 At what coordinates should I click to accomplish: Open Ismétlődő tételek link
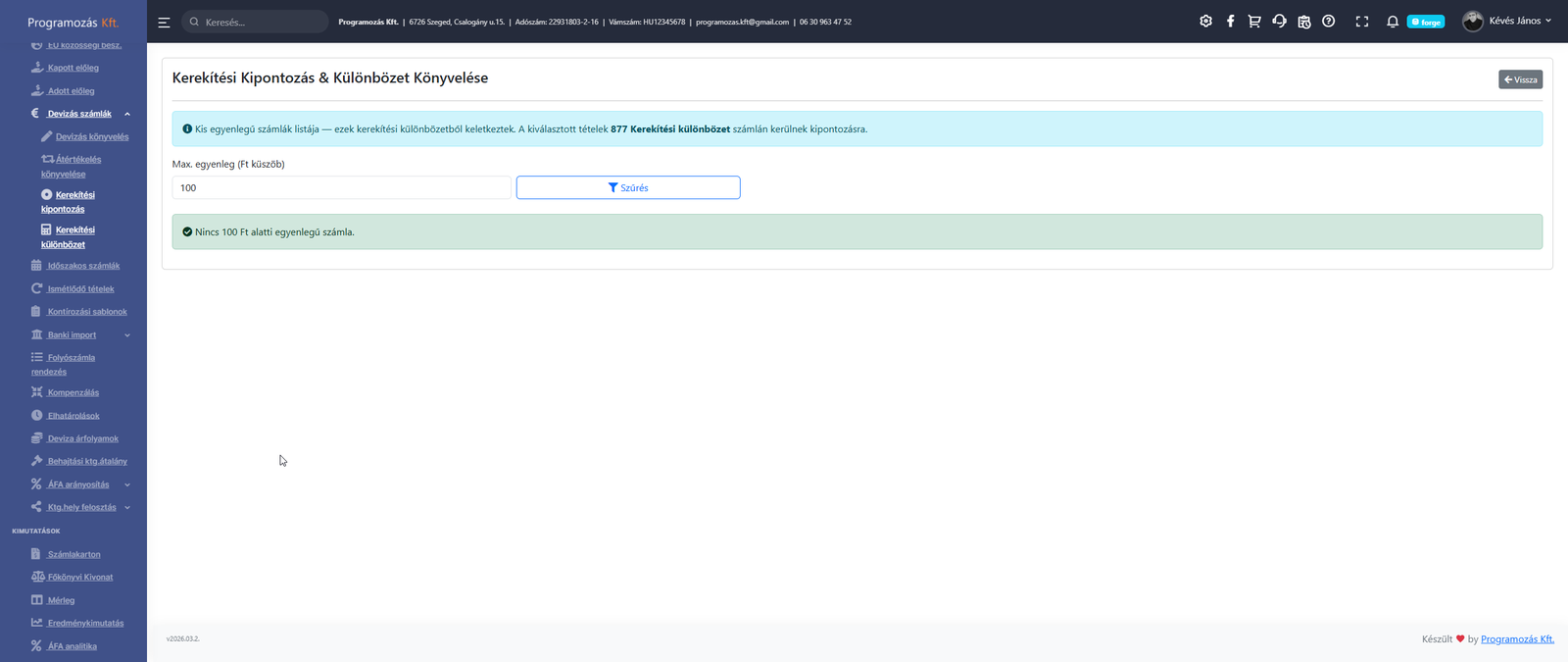[81, 289]
